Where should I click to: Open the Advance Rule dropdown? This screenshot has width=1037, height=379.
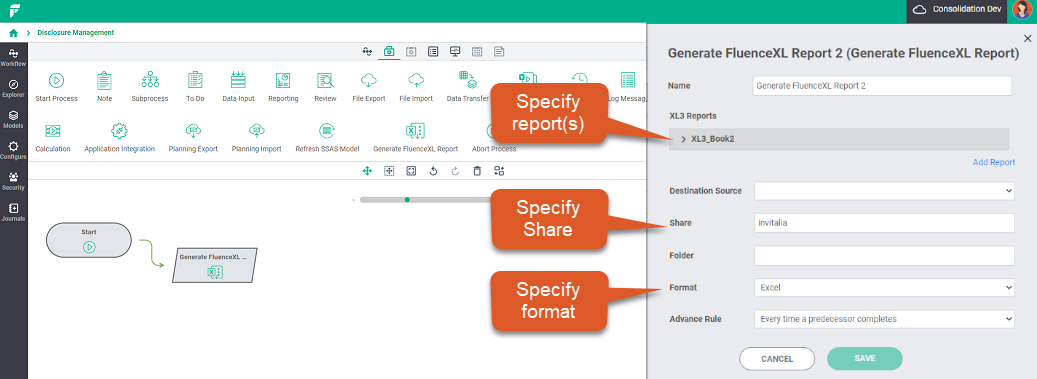(x=884, y=319)
